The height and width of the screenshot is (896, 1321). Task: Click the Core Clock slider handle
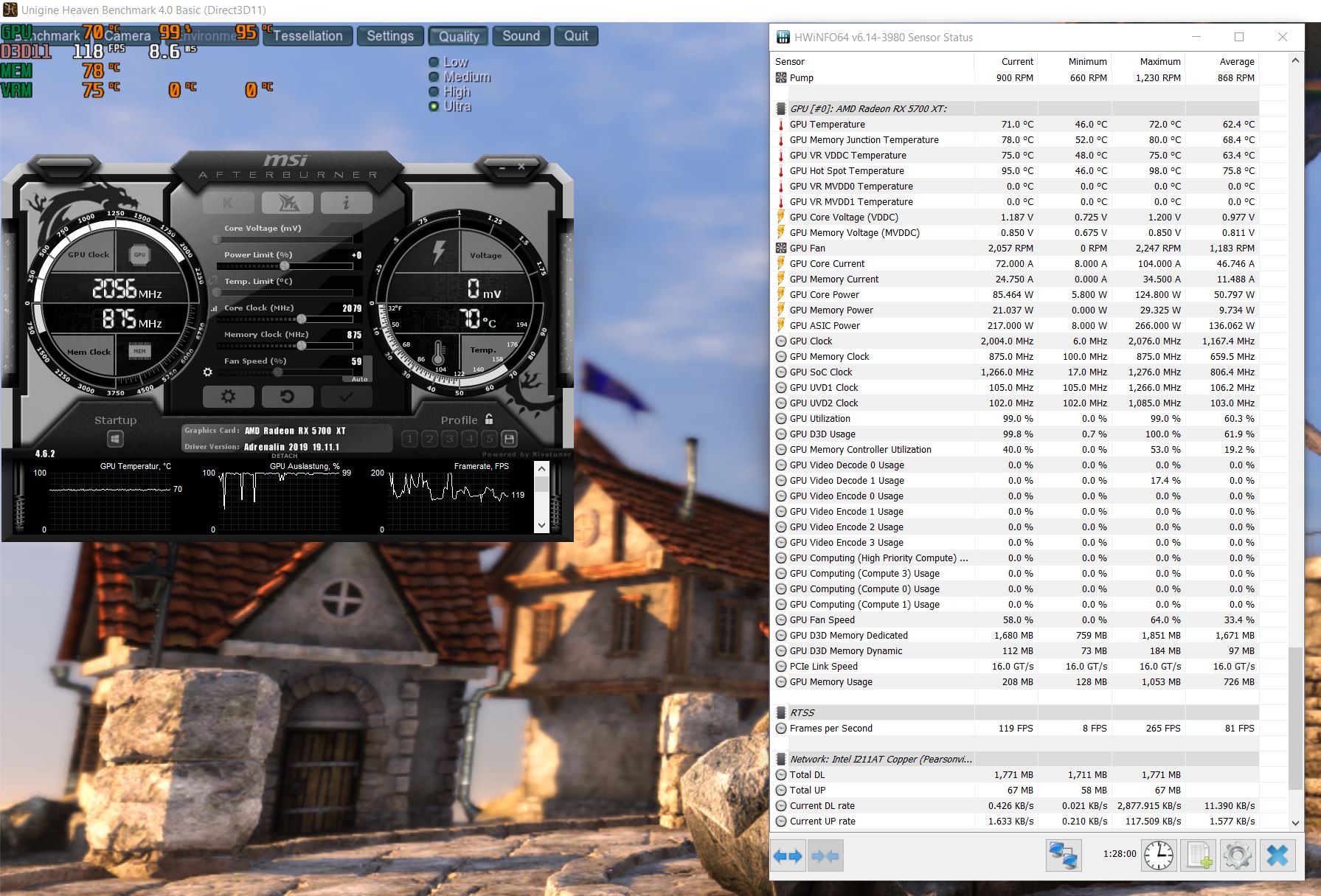[301, 319]
